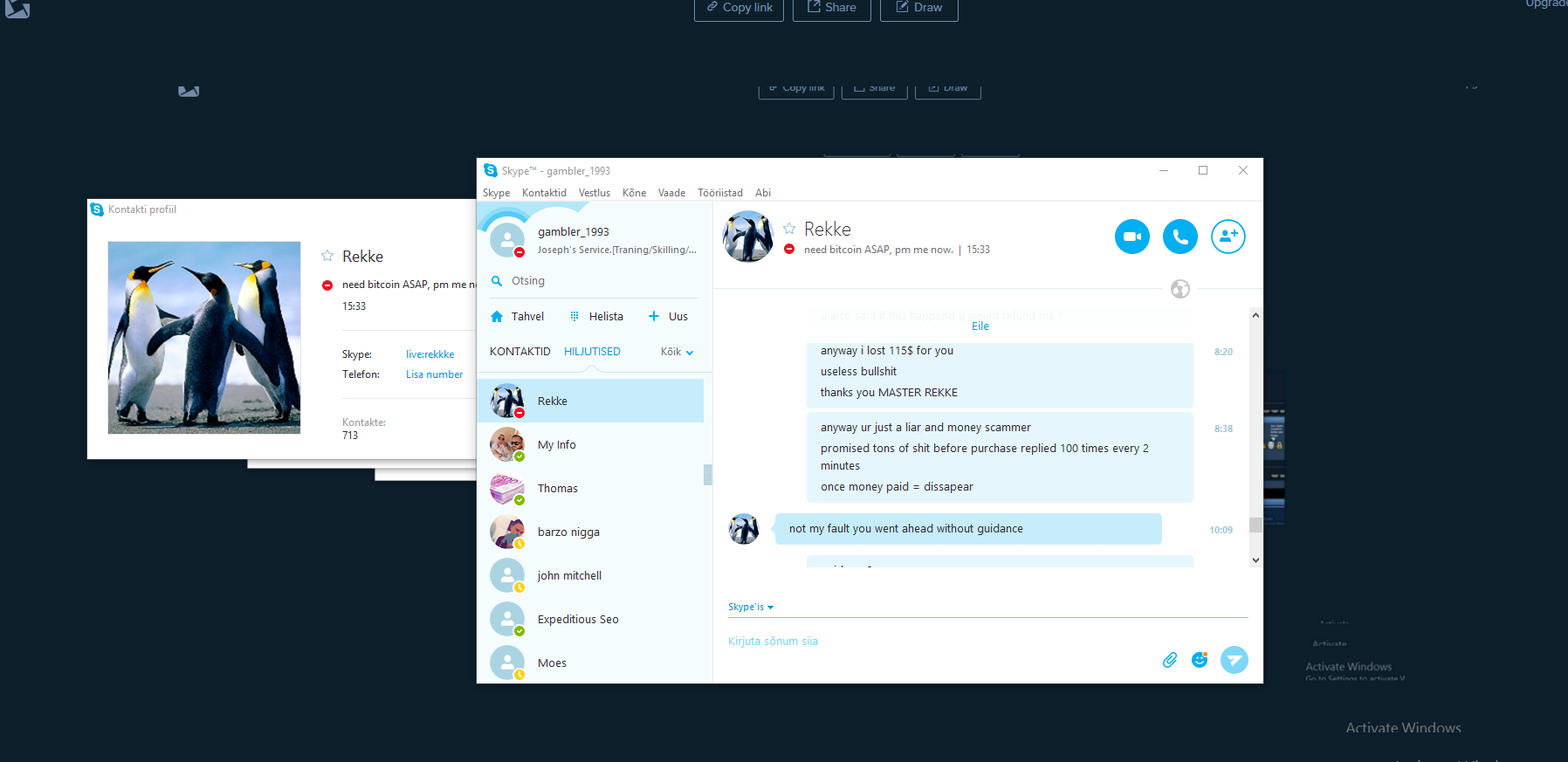Click the gambler_1993 mood message text
Screen dimensions: 1568x762
point(616,250)
